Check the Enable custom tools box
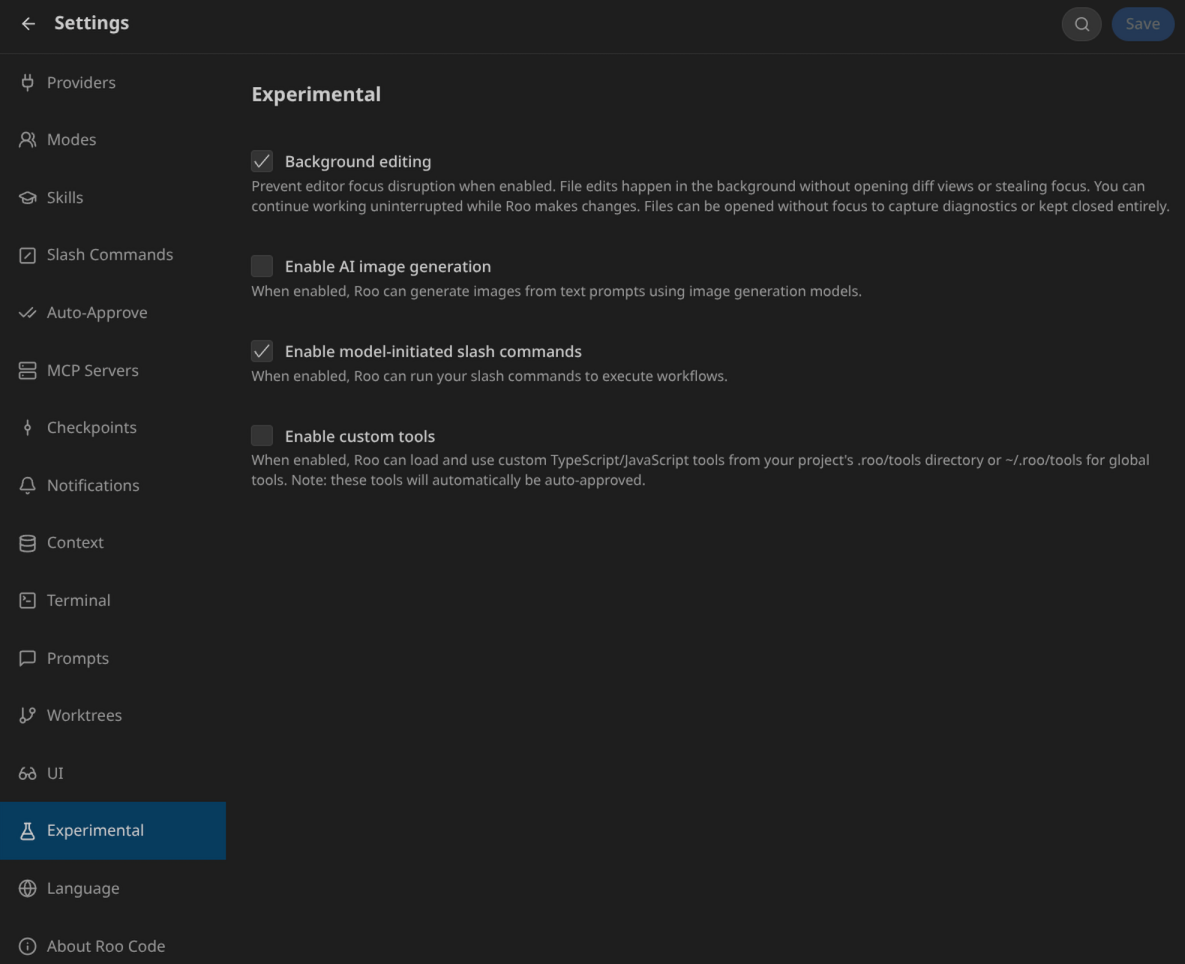The image size is (1185, 964). [262, 437]
